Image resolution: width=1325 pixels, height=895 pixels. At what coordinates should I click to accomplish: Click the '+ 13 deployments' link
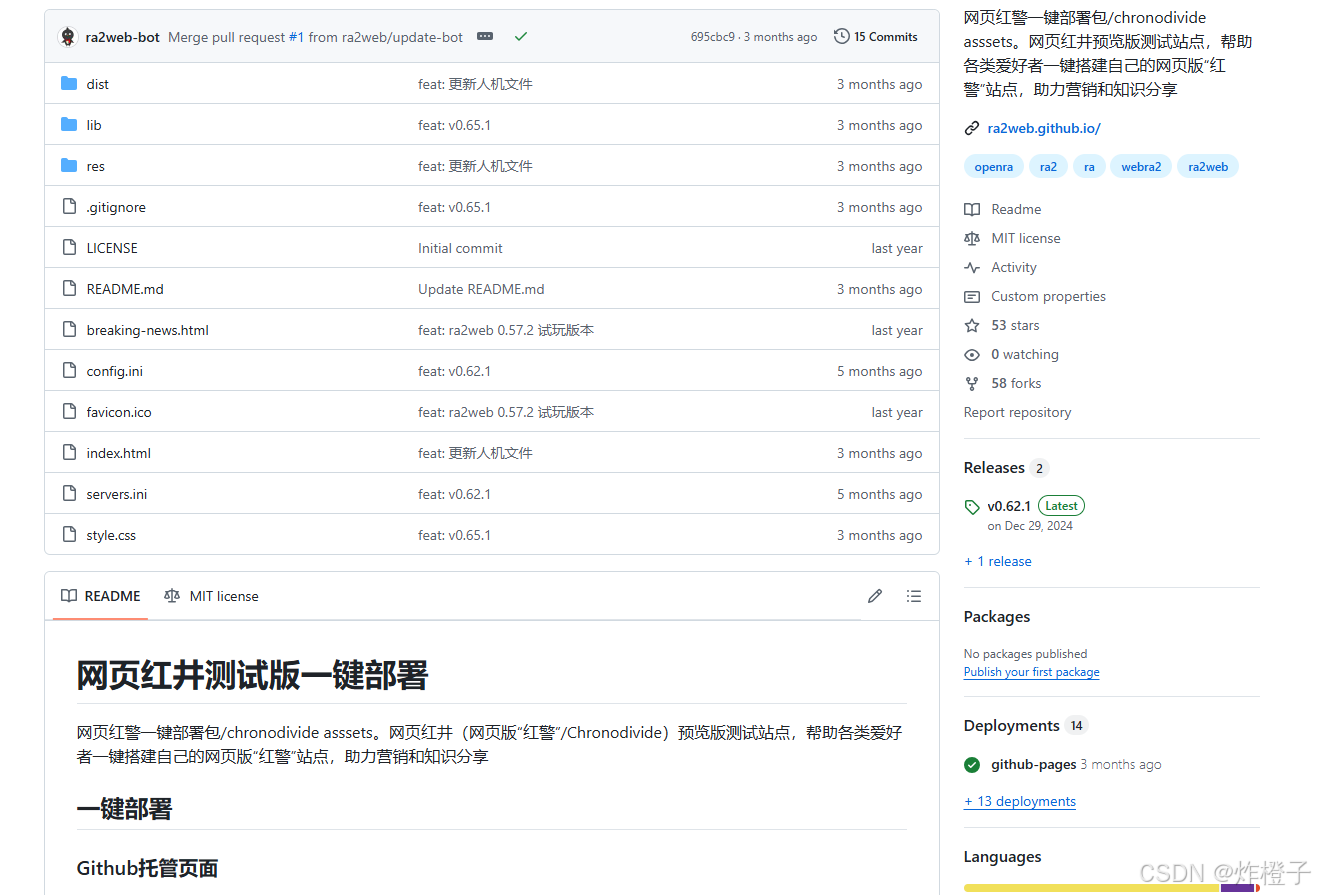pos(1020,801)
